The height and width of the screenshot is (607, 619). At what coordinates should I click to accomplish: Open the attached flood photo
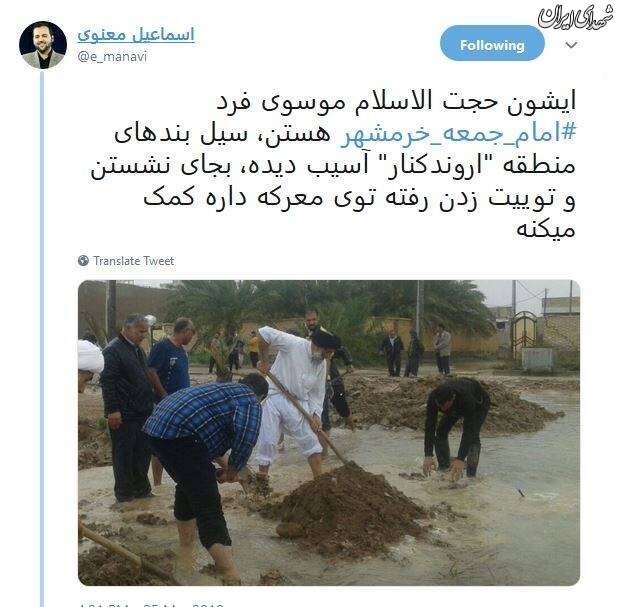329,433
